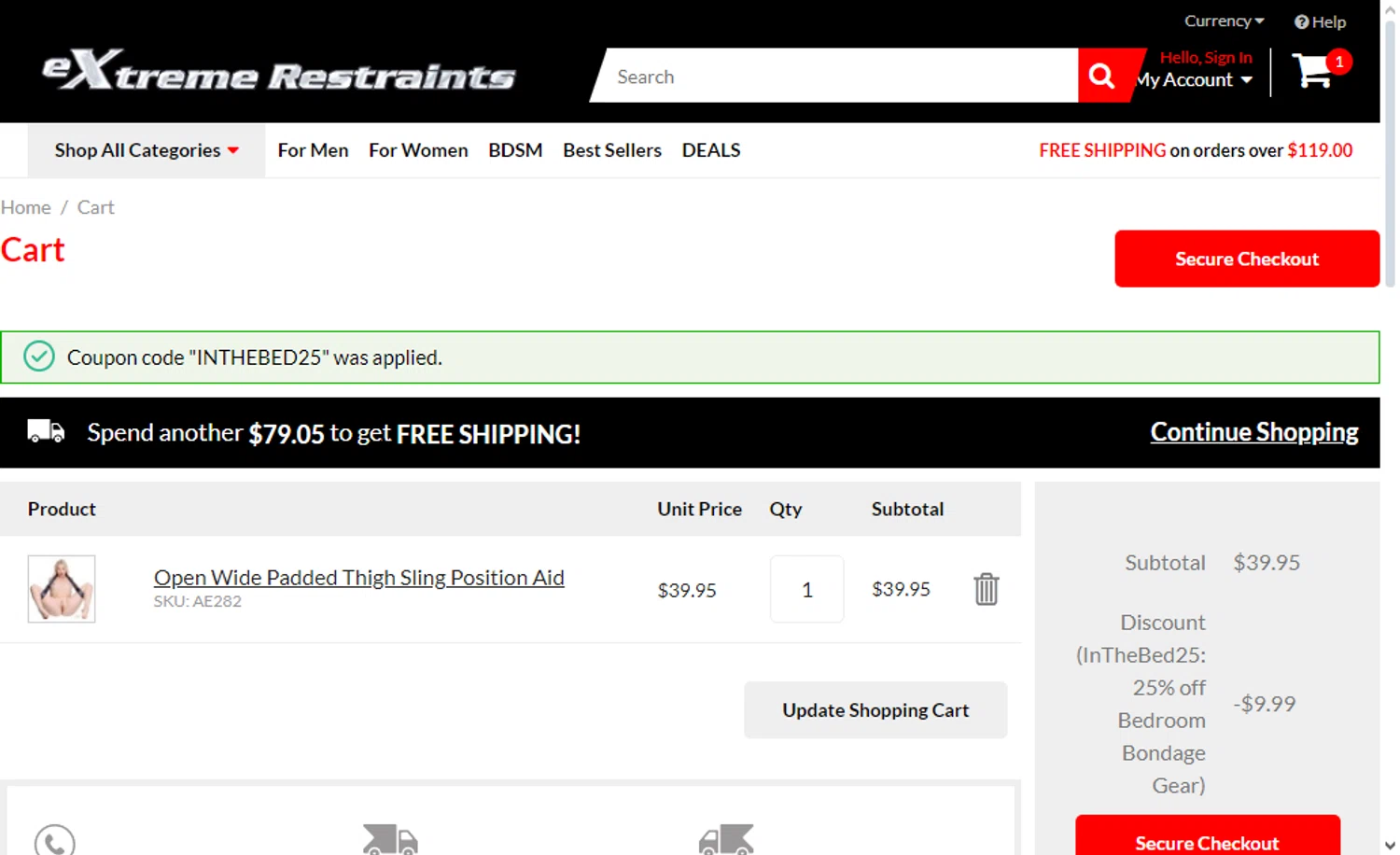Open the Currency dropdown
The height and width of the screenshot is (855, 1400).
click(1224, 21)
